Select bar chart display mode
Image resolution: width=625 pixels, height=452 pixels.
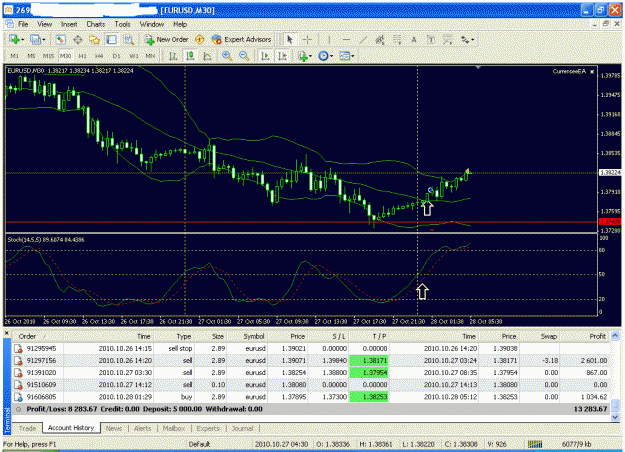pyautogui.click(x=173, y=56)
